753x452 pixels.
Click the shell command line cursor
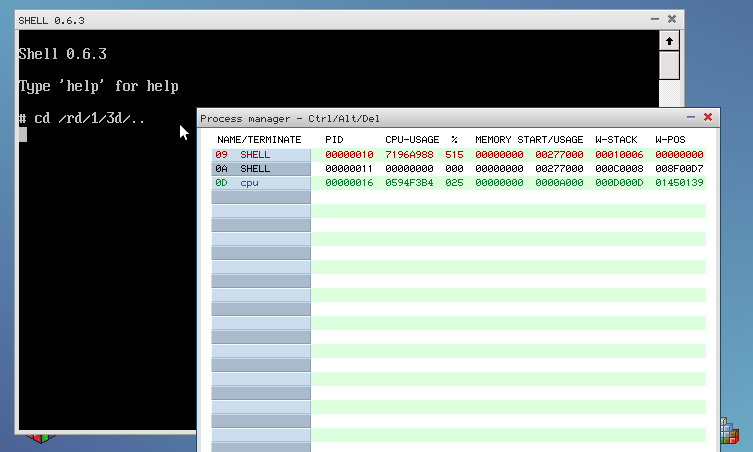tap(23, 135)
